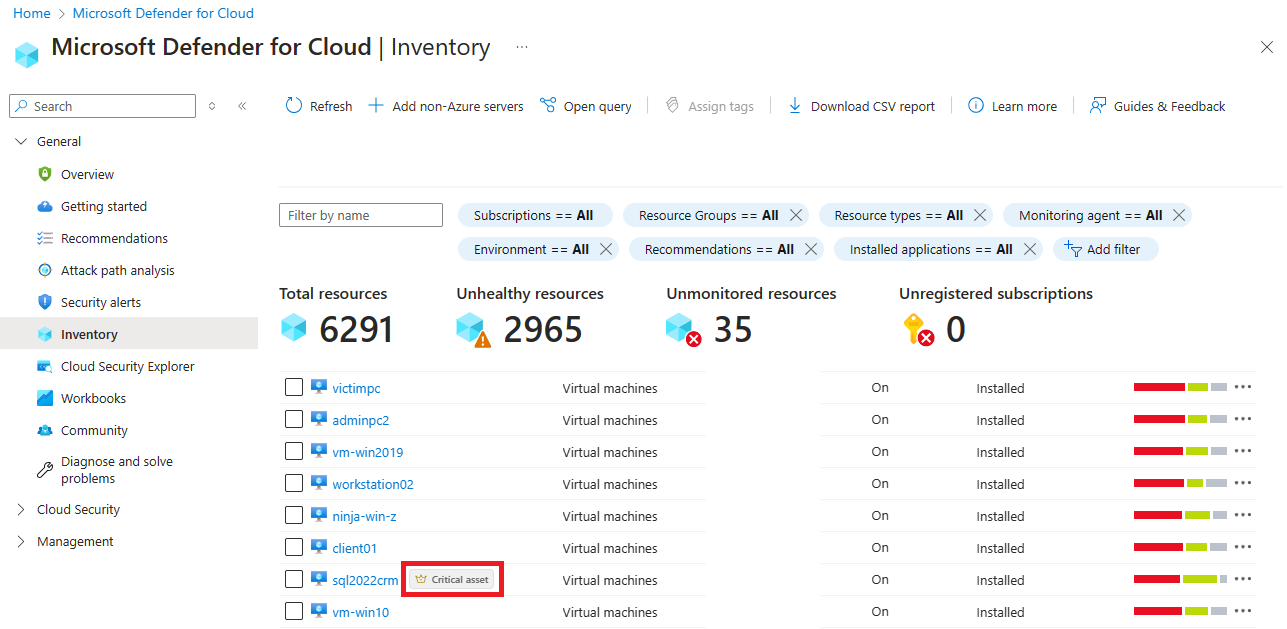Click the Add non-Azure servers plus icon

(x=376, y=105)
